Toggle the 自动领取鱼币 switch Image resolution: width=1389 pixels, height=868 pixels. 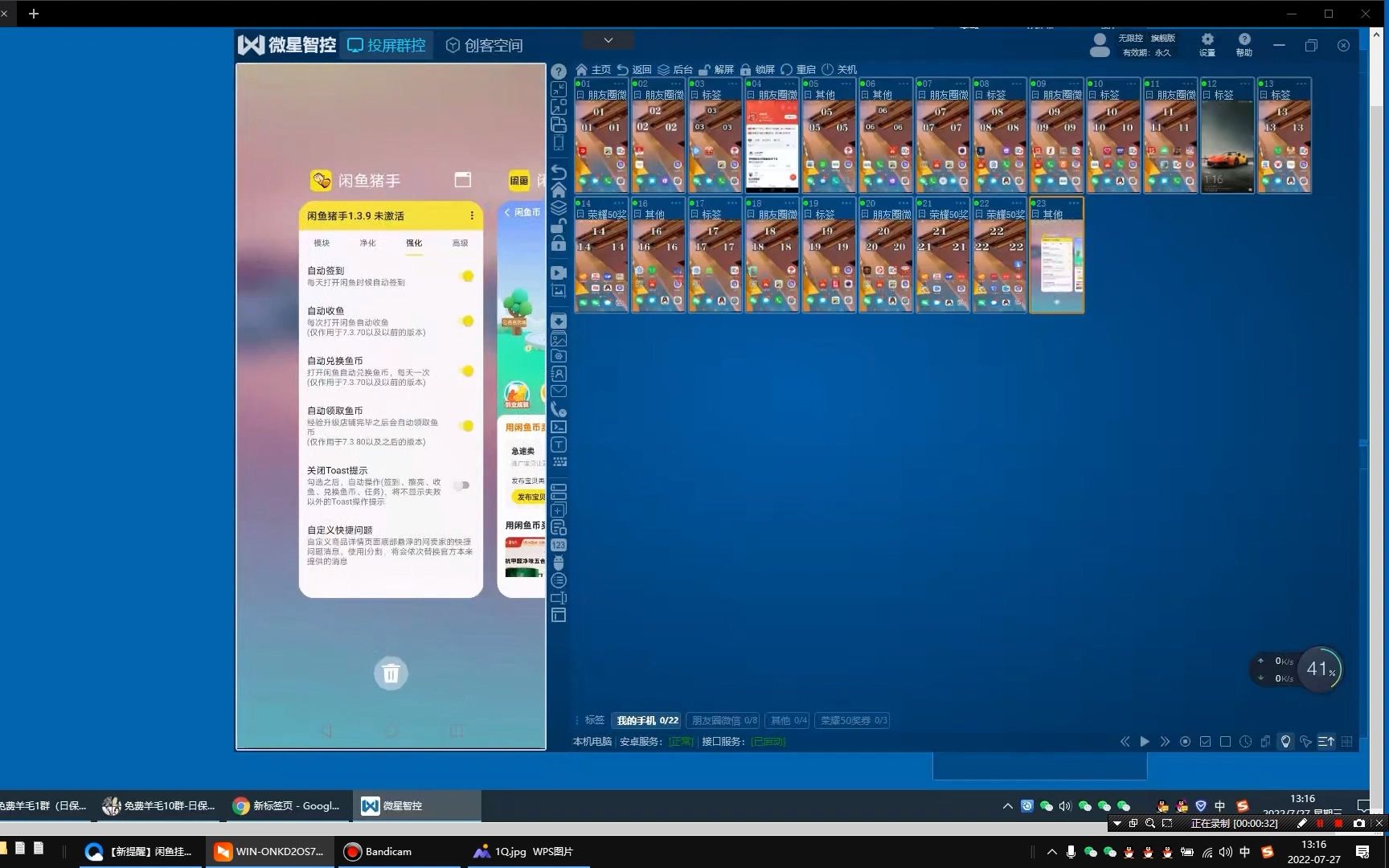tap(465, 426)
